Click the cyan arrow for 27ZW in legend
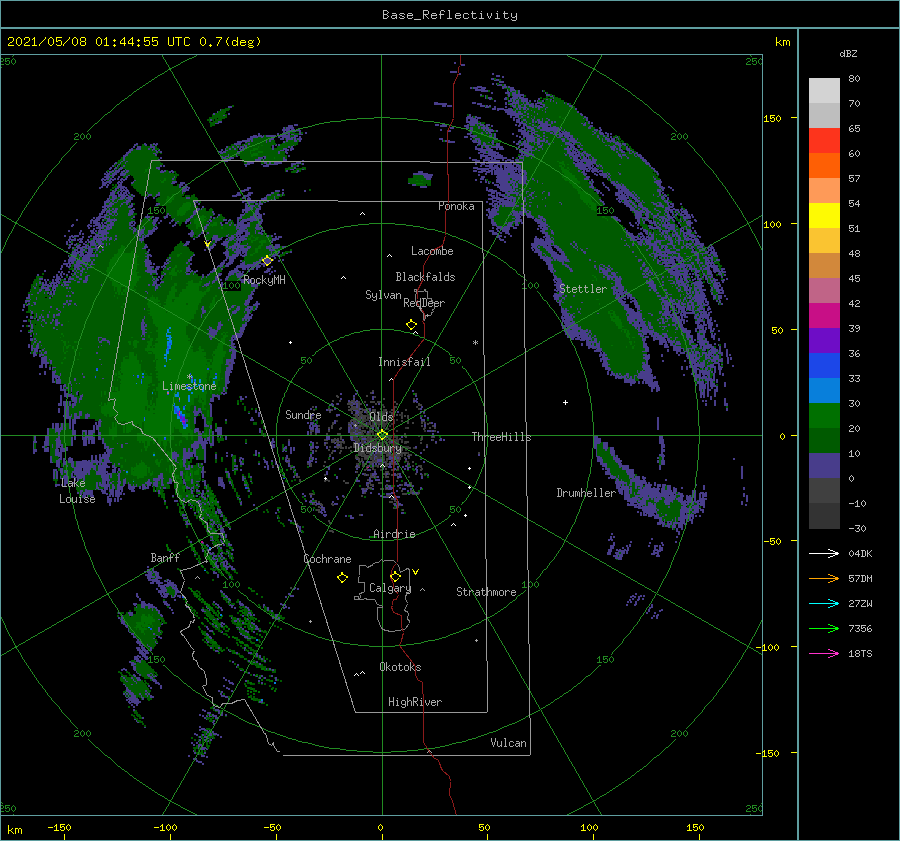Image resolution: width=900 pixels, height=841 pixels. (x=824, y=603)
